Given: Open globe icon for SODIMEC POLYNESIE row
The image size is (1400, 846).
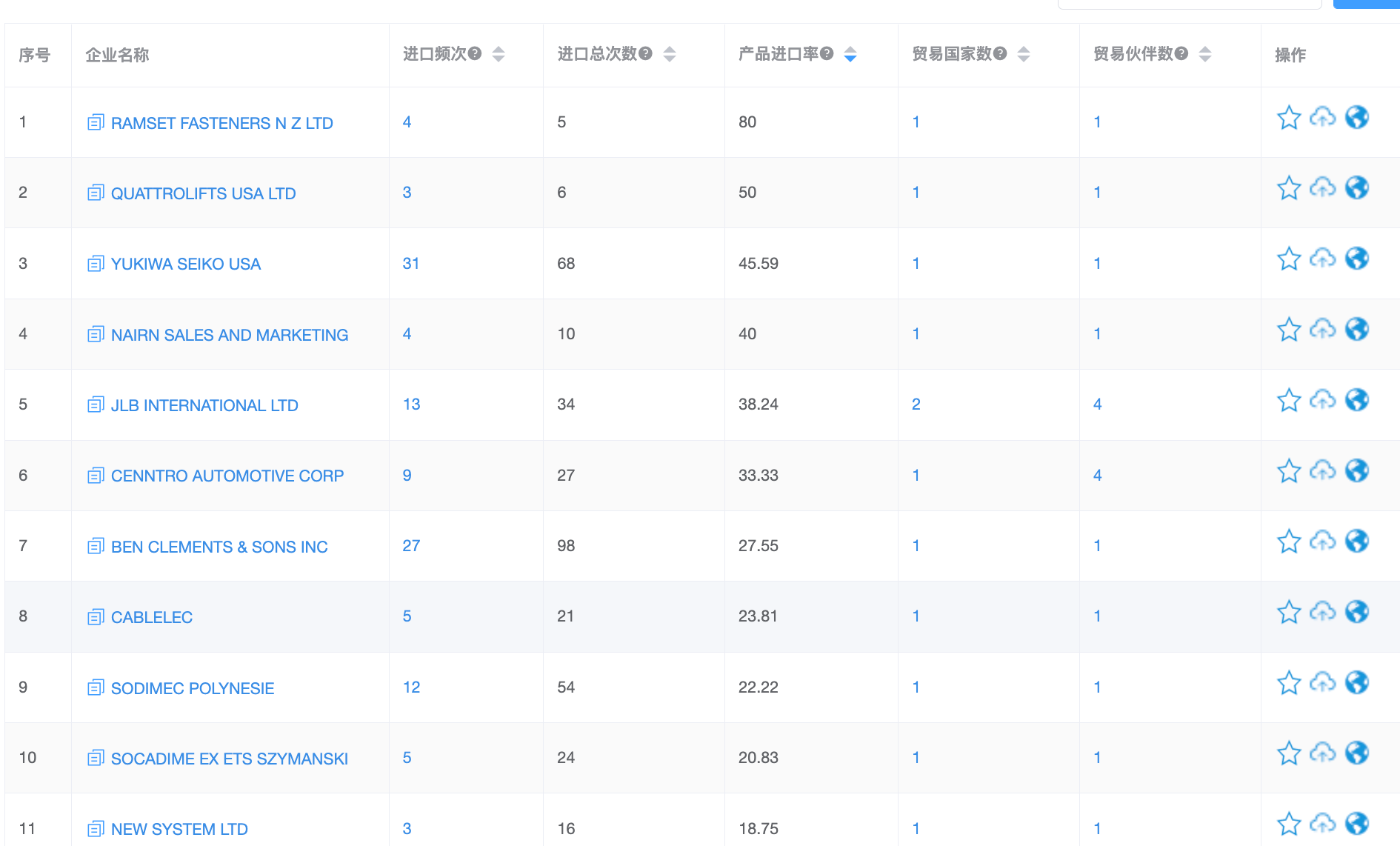Looking at the screenshot, I should [x=1357, y=682].
